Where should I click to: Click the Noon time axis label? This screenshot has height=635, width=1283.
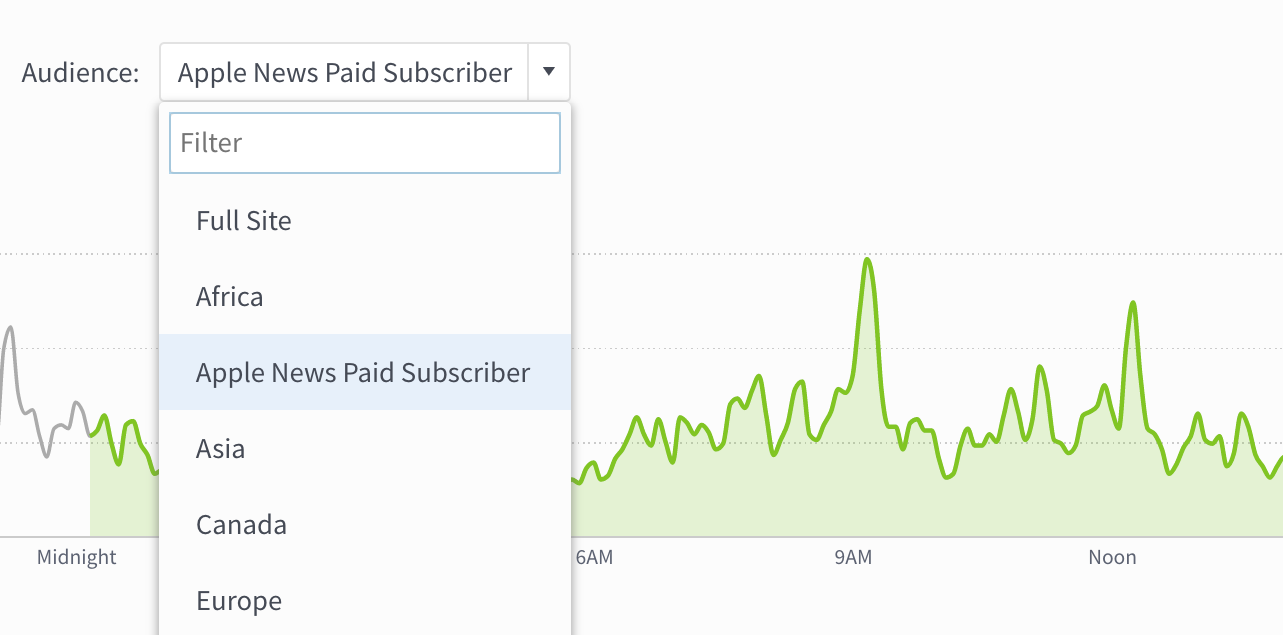[x=1112, y=558]
